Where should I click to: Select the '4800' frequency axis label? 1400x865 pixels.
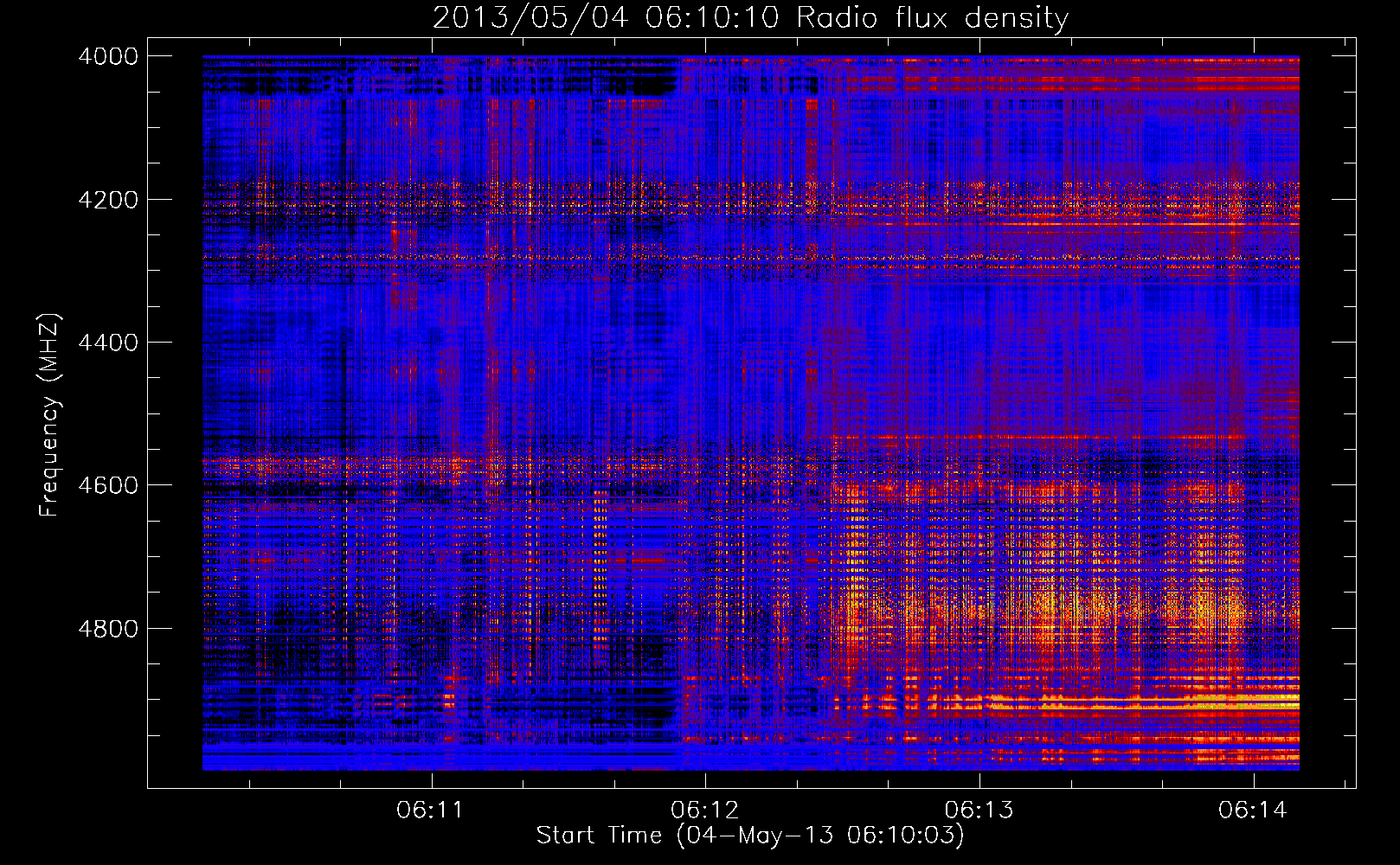point(108,629)
